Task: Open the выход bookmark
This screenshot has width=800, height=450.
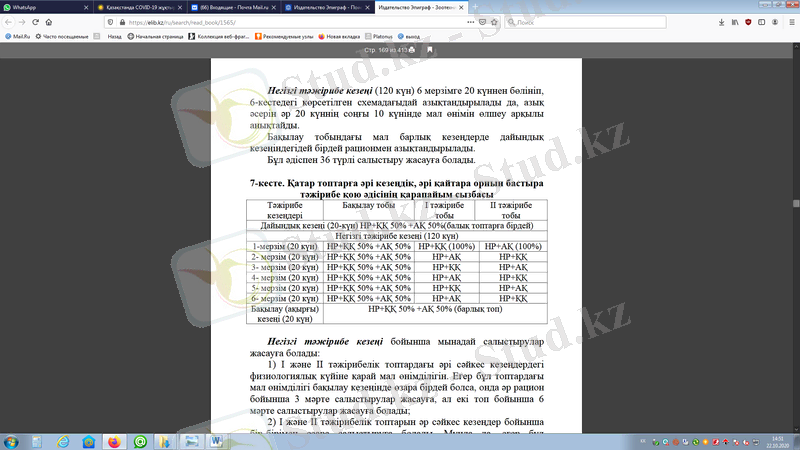Action: [409, 37]
